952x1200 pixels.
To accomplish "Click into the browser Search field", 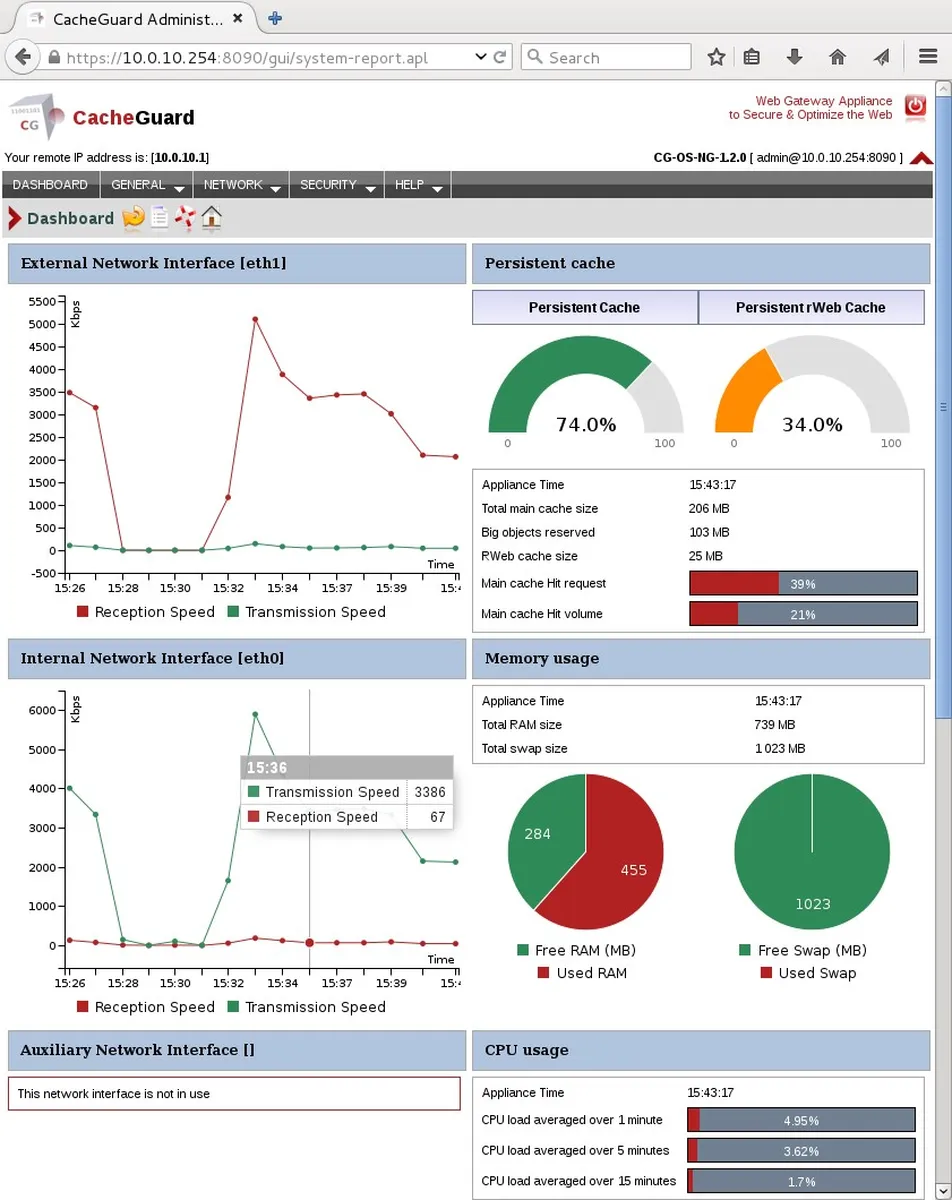I will click(x=606, y=57).
